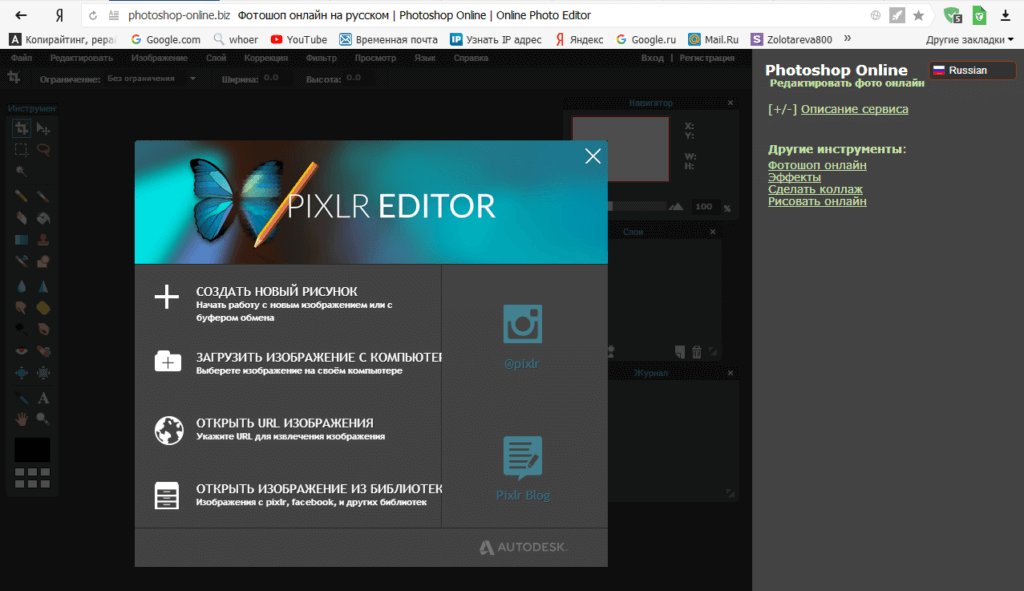Select the Crop tool in the toolbox
Image resolution: width=1024 pixels, height=591 pixels.
21,129
